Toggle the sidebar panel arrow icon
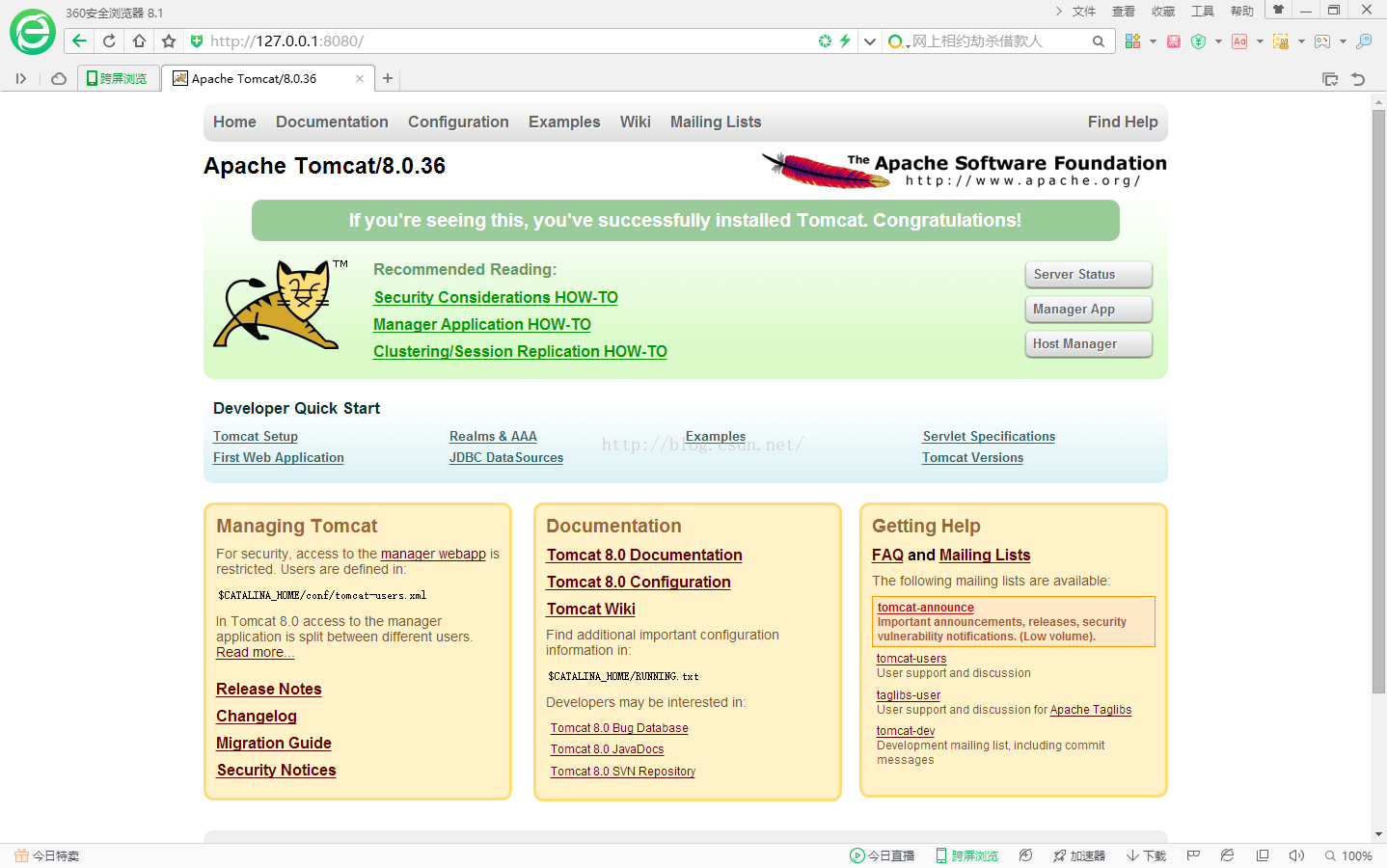The image size is (1387, 868). tap(21, 79)
